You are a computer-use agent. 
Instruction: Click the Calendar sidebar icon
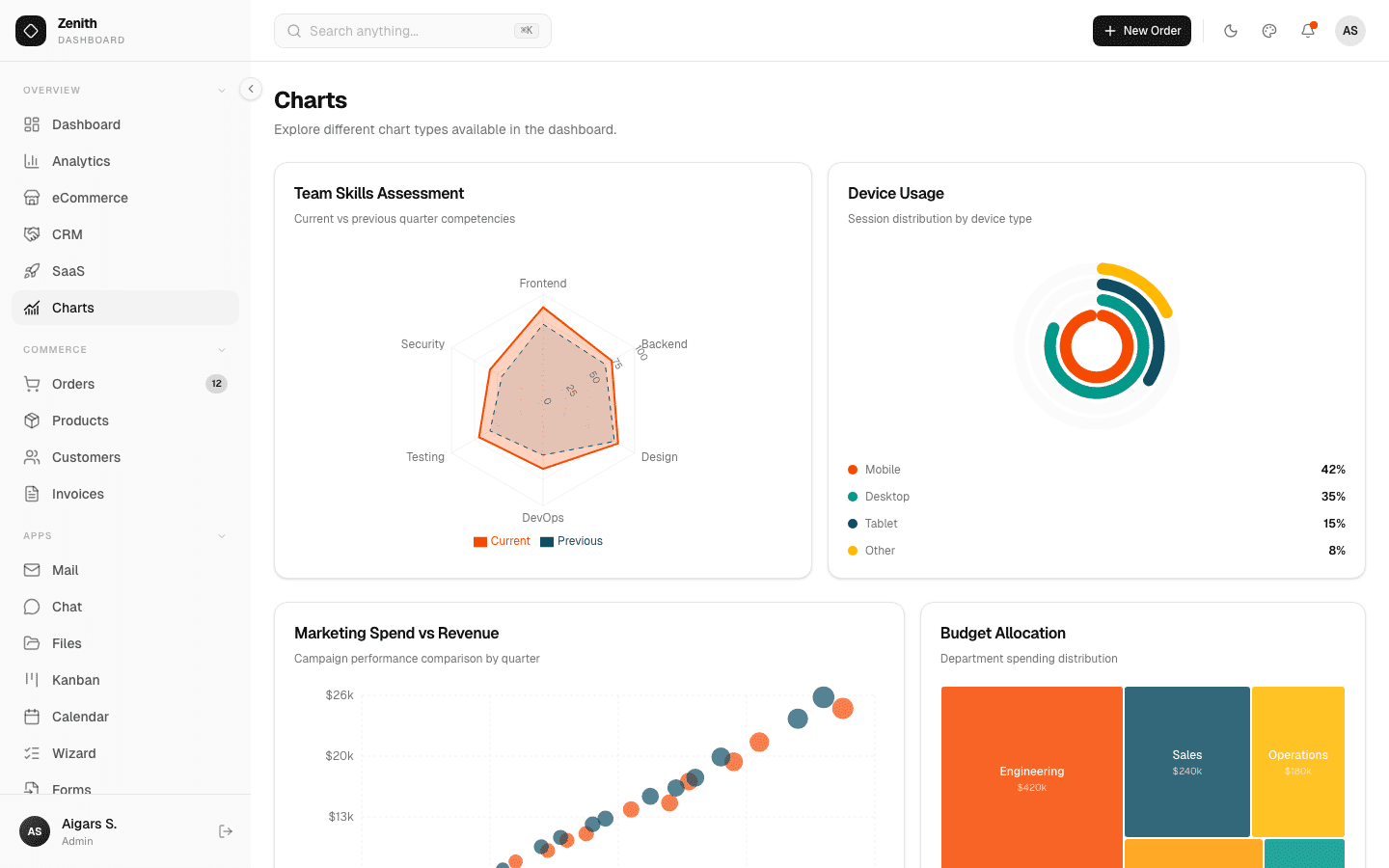pos(32,716)
